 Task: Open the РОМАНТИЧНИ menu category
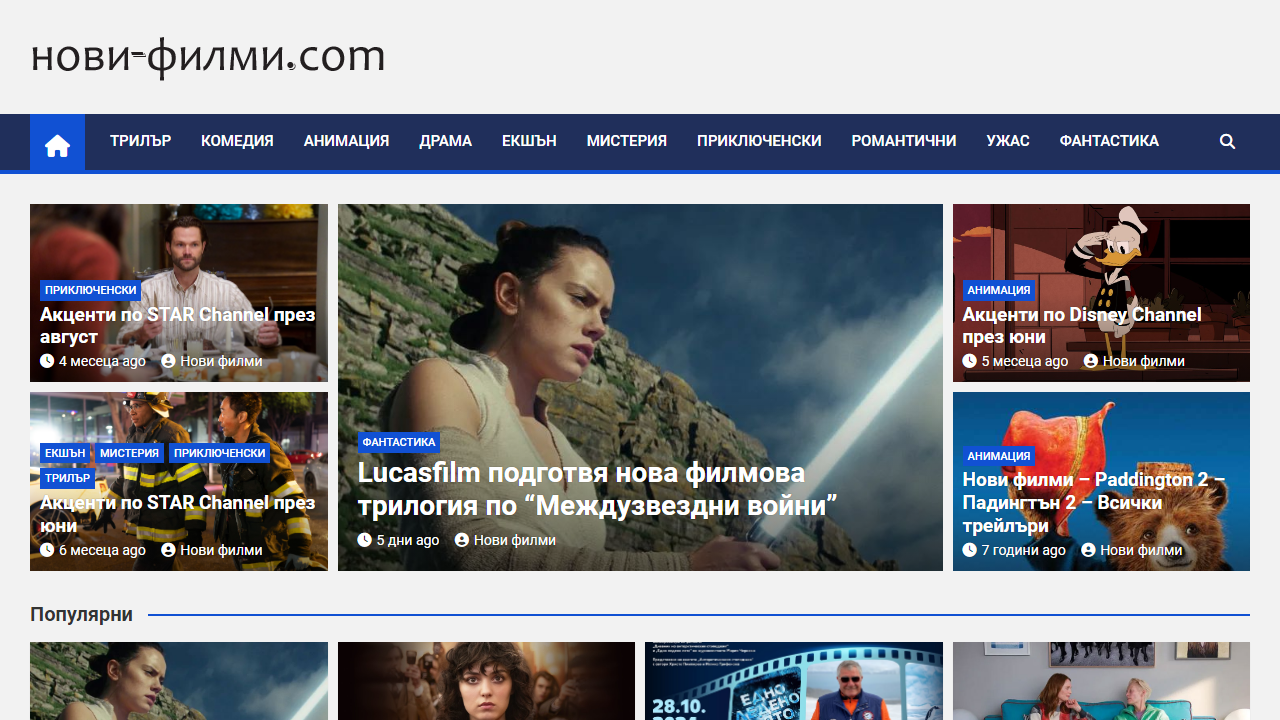(904, 141)
